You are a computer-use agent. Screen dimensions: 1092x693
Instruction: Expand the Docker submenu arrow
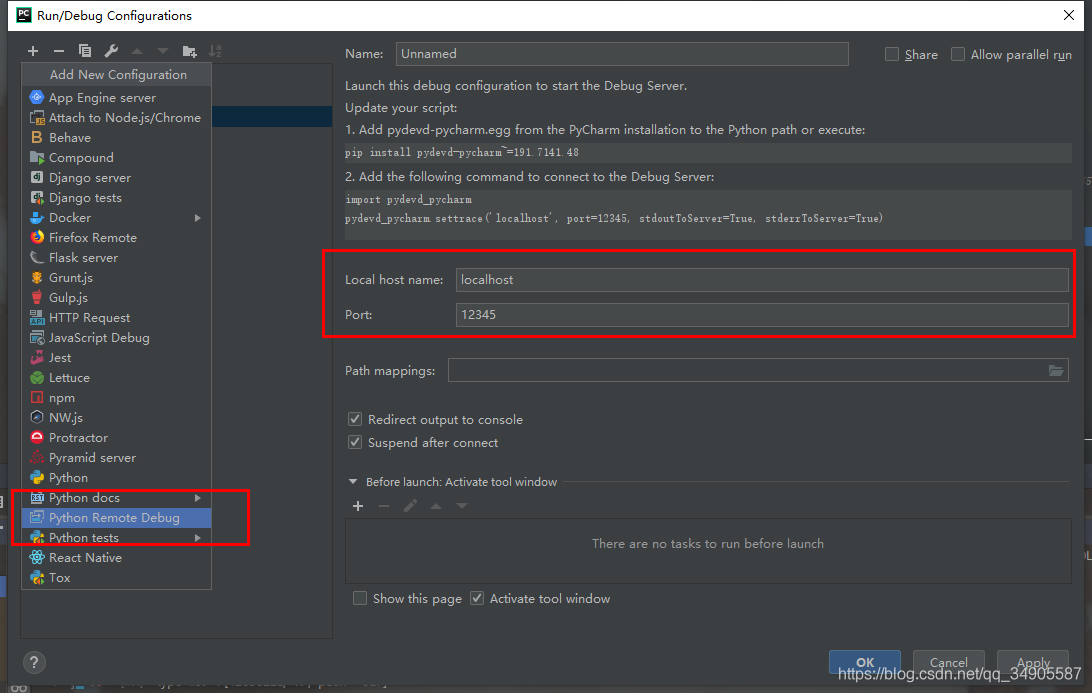coord(198,218)
